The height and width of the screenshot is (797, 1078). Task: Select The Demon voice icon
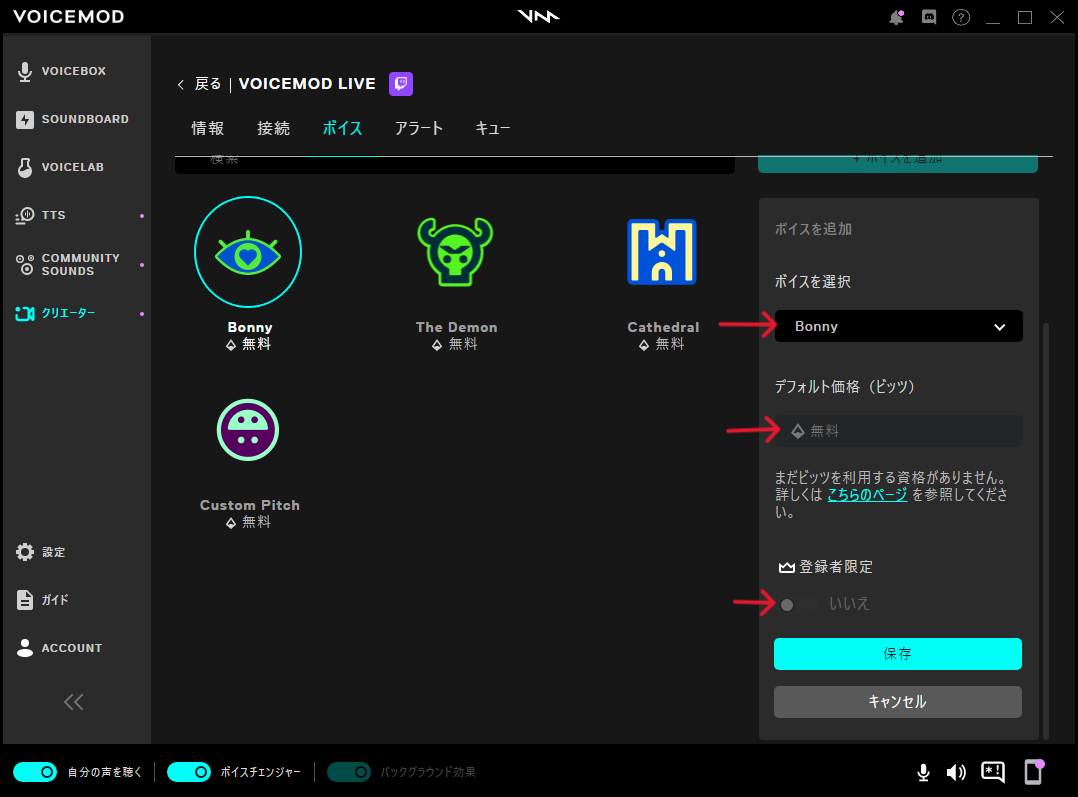(x=455, y=252)
